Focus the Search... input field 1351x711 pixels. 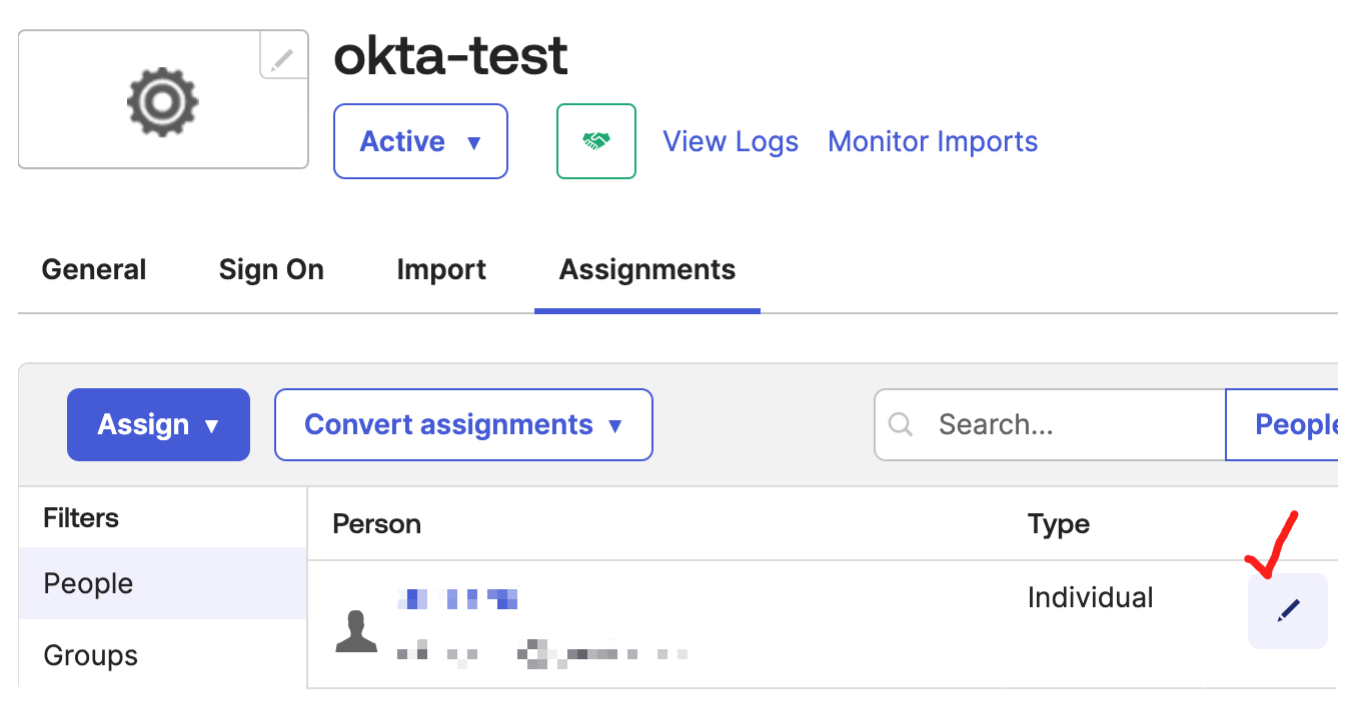(1050, 425)
